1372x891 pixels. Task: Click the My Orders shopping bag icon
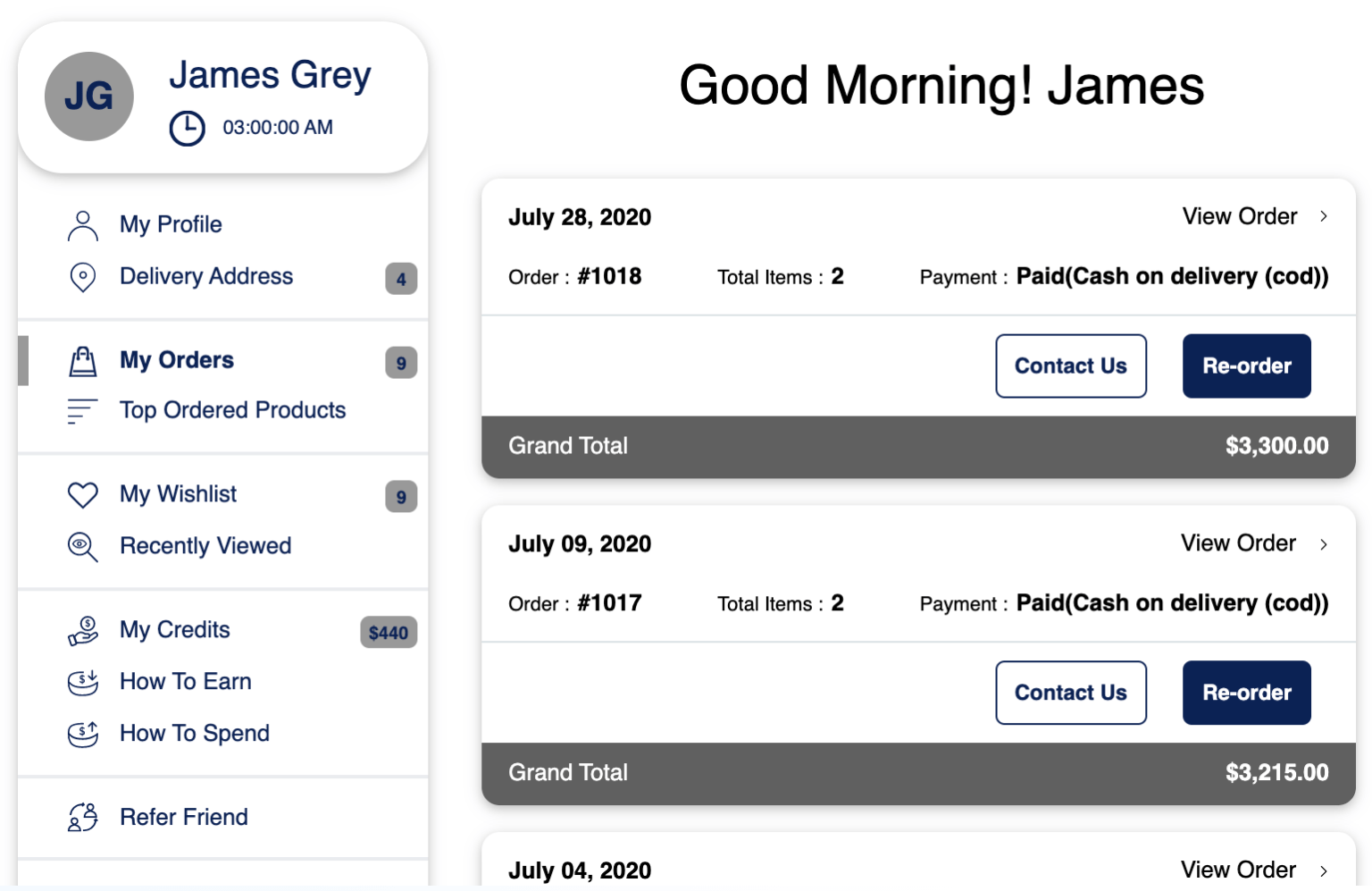tap(83, 361)
